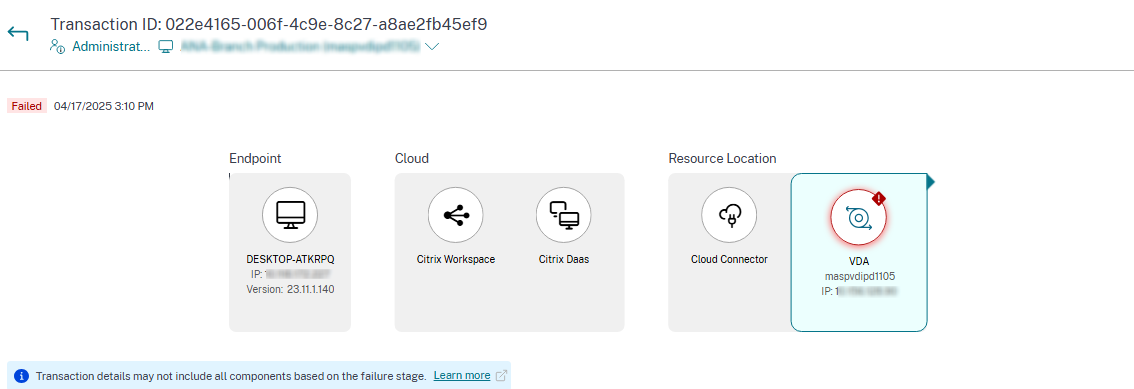Select the failed VDA component icon
The height and width of the screenshot is (389, 1134).
[858, 218]
